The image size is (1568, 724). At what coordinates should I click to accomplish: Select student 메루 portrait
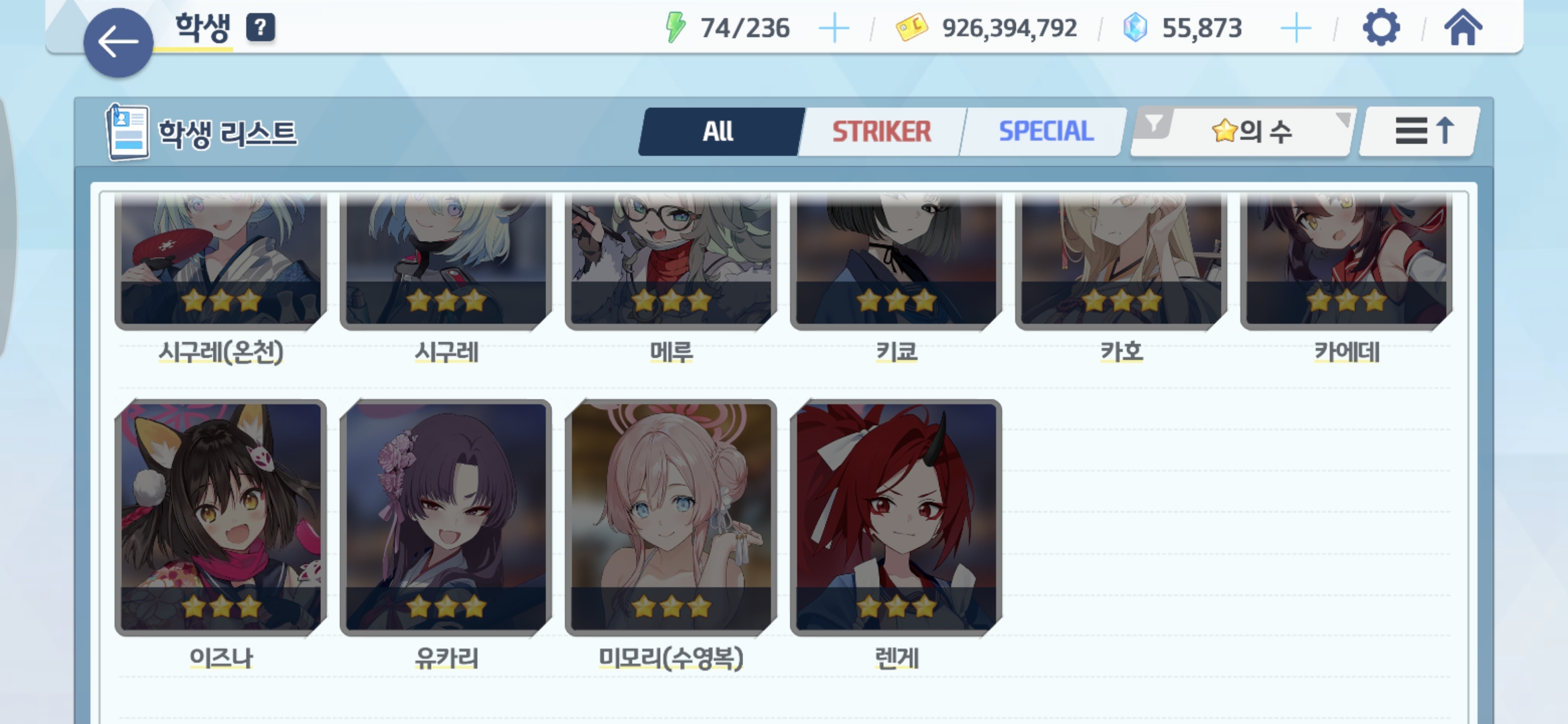[671, 261]
